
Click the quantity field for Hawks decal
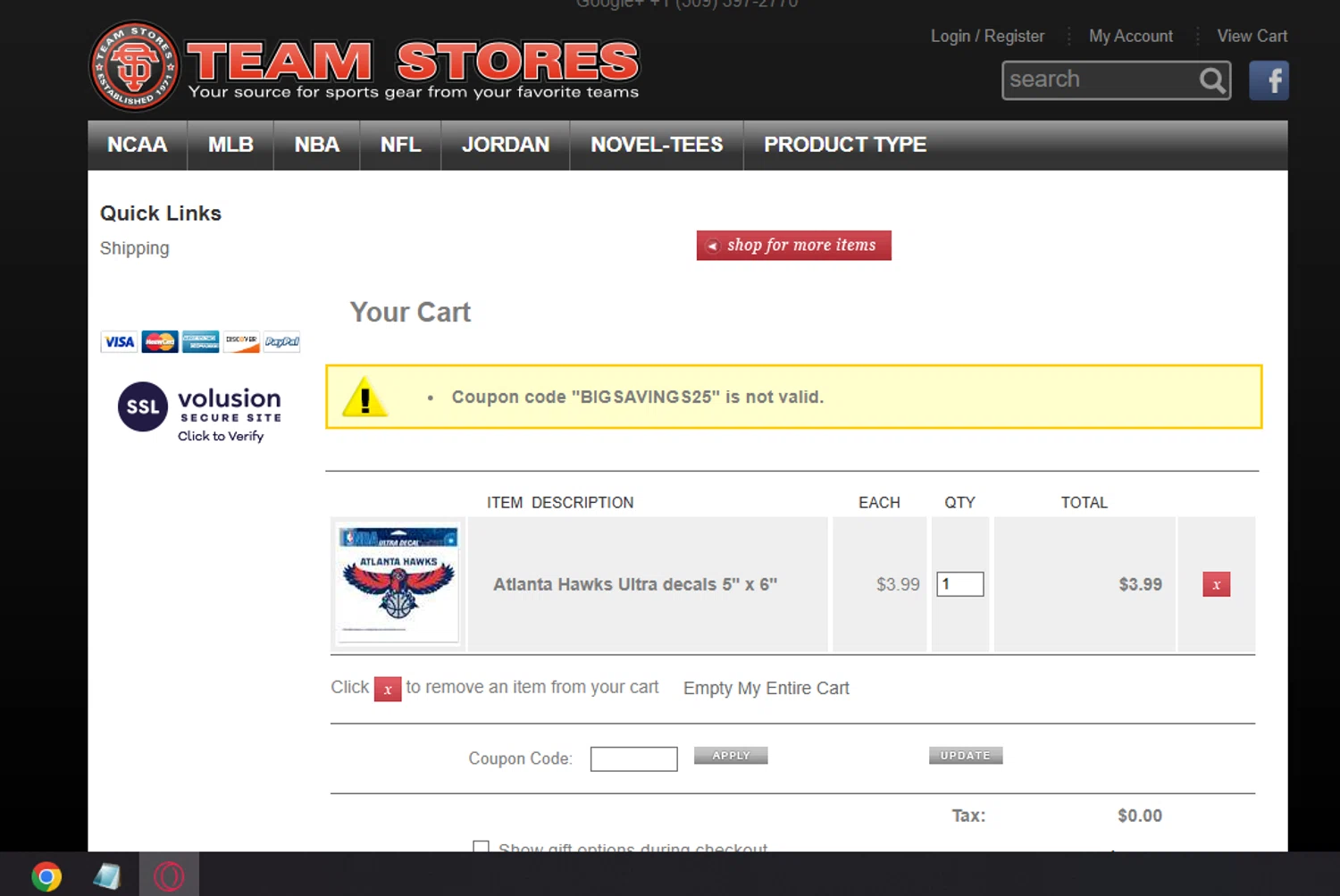(960, 584)
